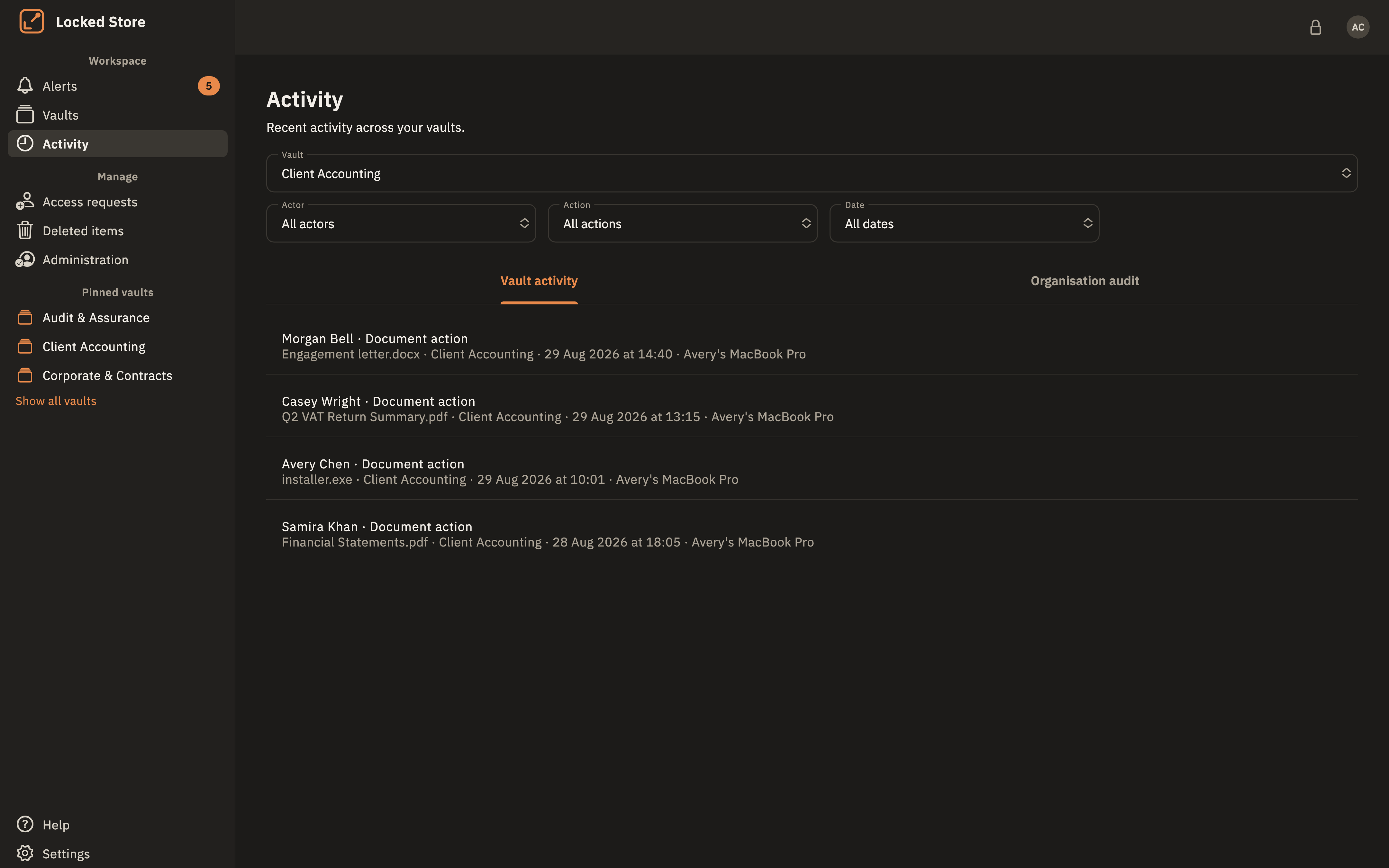Click the Client Accounting pinned vault icon
Screen dimensions: 1389x868
pos(25,346)
